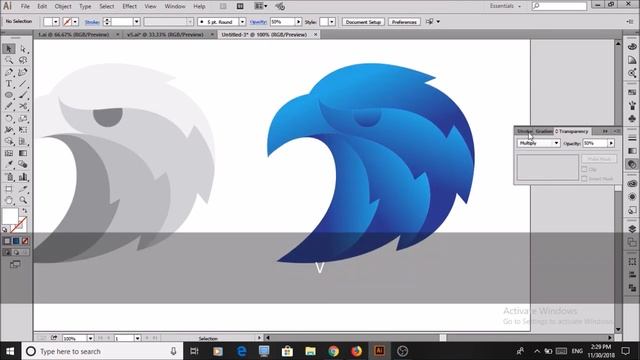Viewport: 640px width, 360px height.
Task: Select the Blend tool
Action: point(23,164)
